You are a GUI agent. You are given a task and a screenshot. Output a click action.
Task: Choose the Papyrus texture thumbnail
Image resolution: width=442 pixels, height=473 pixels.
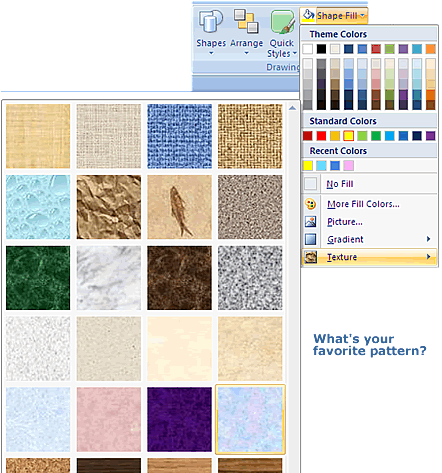point(38,136)
